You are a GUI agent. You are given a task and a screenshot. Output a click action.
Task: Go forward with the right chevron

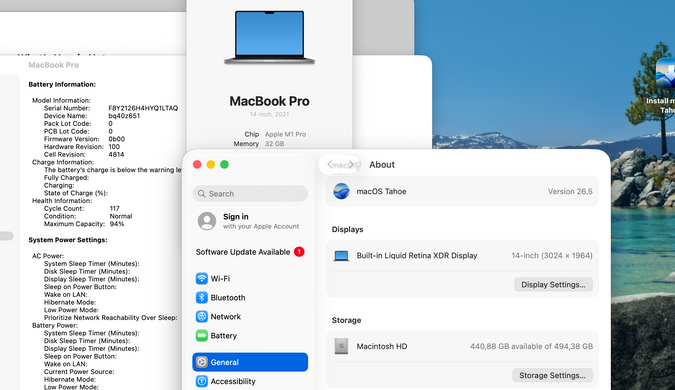(351, 164)
